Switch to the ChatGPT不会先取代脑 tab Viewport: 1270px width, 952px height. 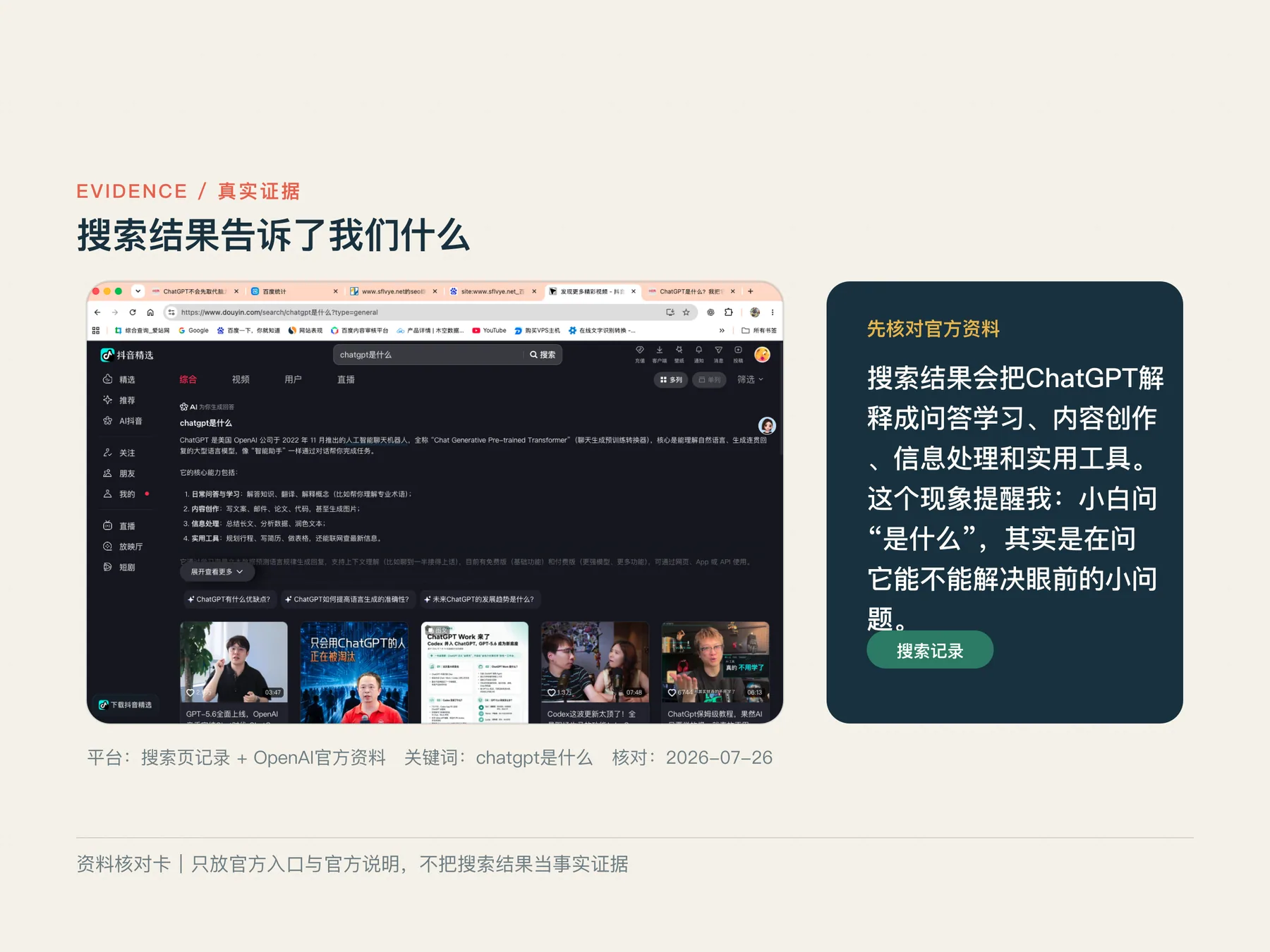pyautogui.click(x=195, y=291)
